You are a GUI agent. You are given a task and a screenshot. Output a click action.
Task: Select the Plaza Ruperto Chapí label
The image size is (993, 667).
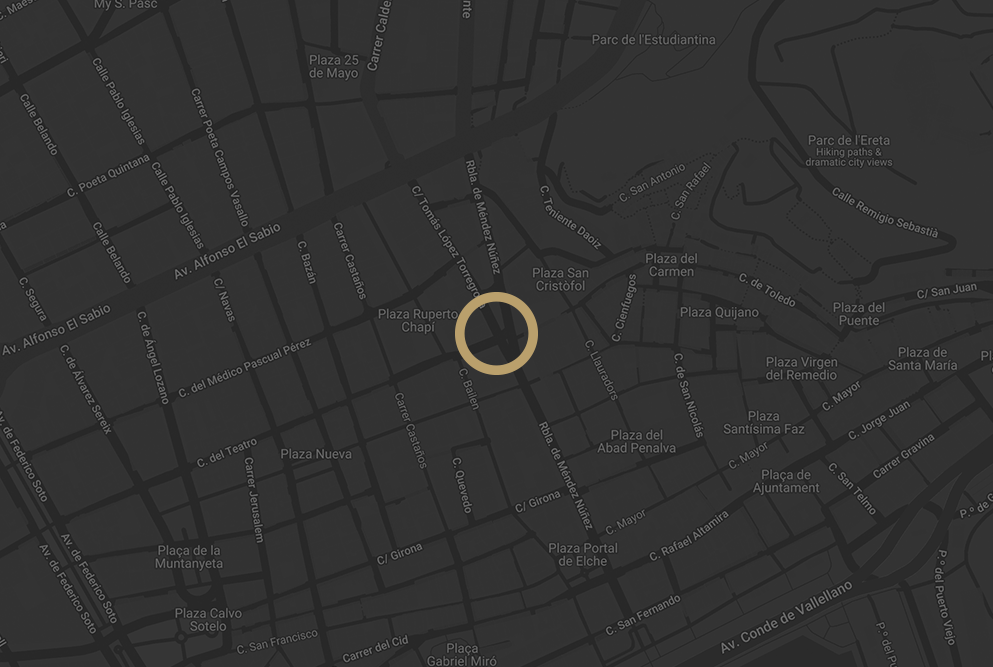pos(417,321)
